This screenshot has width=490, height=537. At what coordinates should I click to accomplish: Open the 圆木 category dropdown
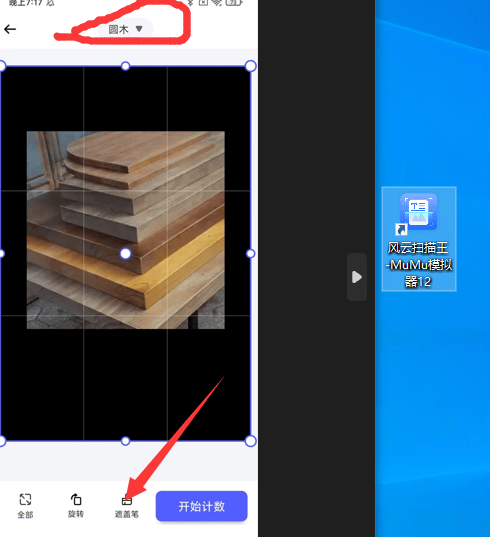[x=125, y=29]
